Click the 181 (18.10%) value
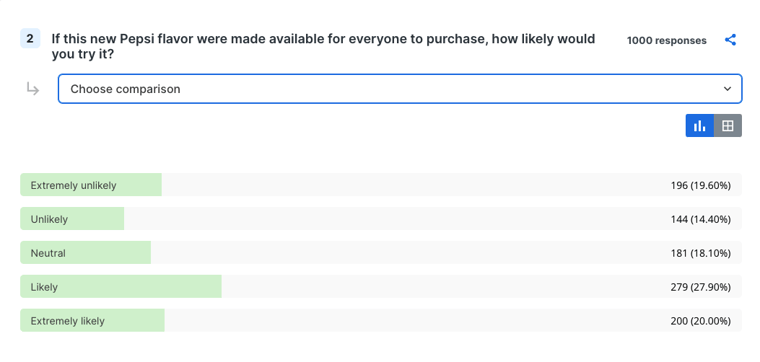760x362 pixels. coord(701,253)
